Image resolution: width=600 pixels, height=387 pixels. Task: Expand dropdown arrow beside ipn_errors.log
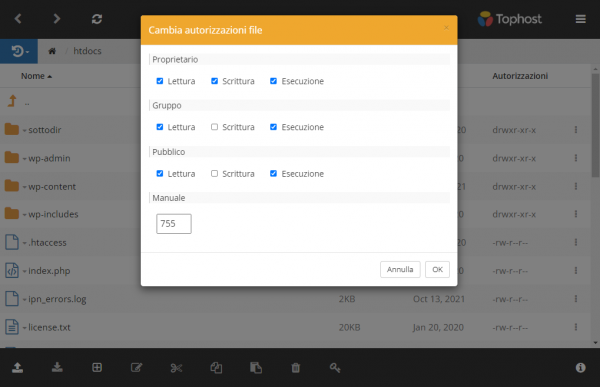click(24, 300)
